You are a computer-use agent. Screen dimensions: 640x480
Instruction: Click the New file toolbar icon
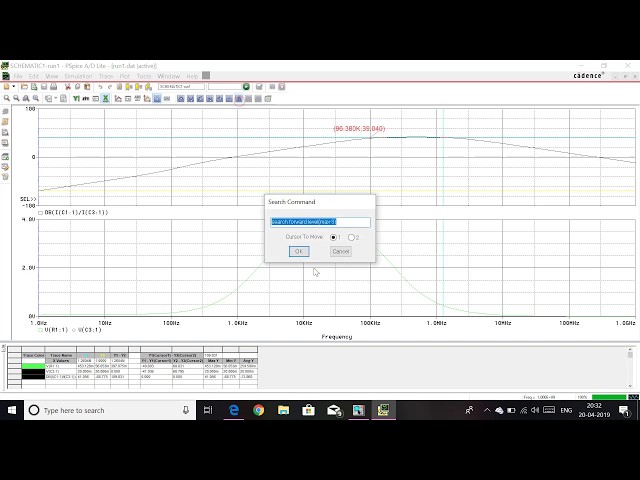pos(6,87)
